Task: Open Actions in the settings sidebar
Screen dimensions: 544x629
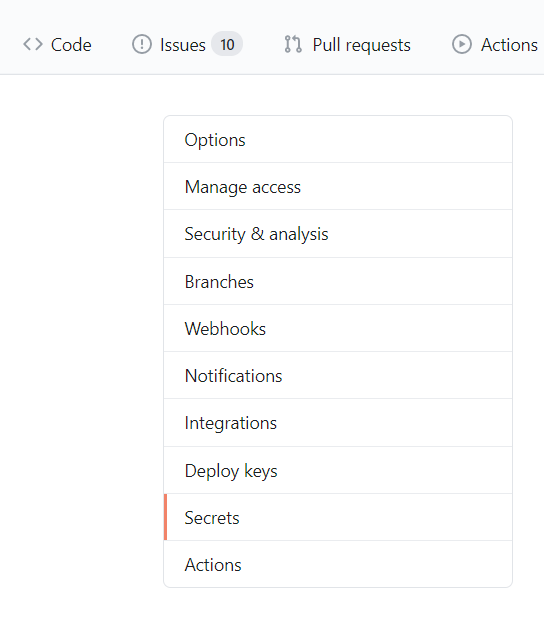Action: point(338,564)
